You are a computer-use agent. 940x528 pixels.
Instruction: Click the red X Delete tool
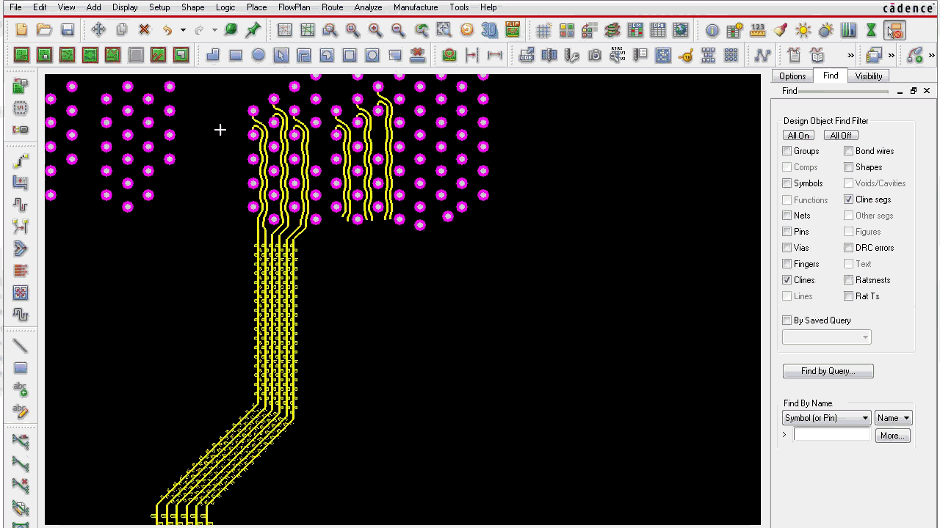click(144, 30)
